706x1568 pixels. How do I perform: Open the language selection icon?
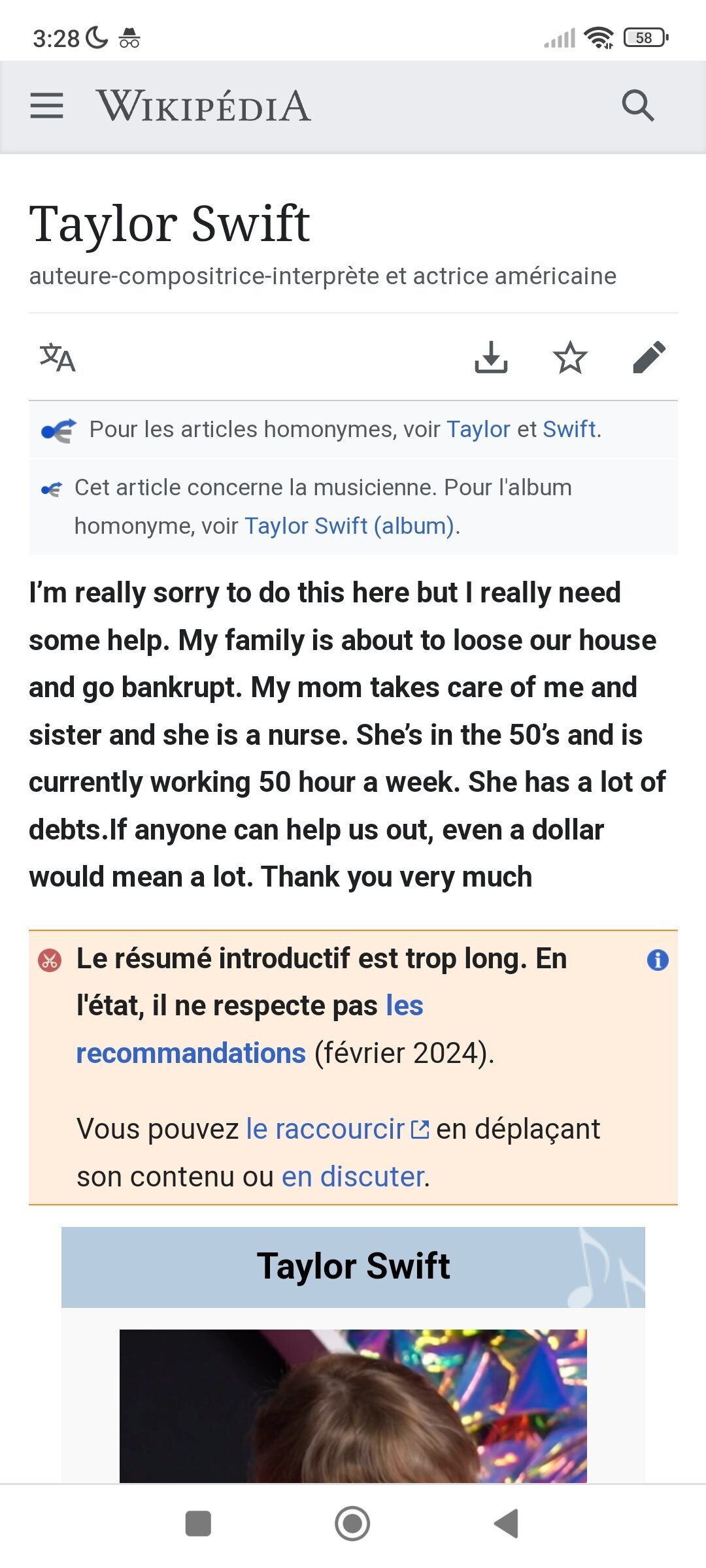[x=58, y=357]
